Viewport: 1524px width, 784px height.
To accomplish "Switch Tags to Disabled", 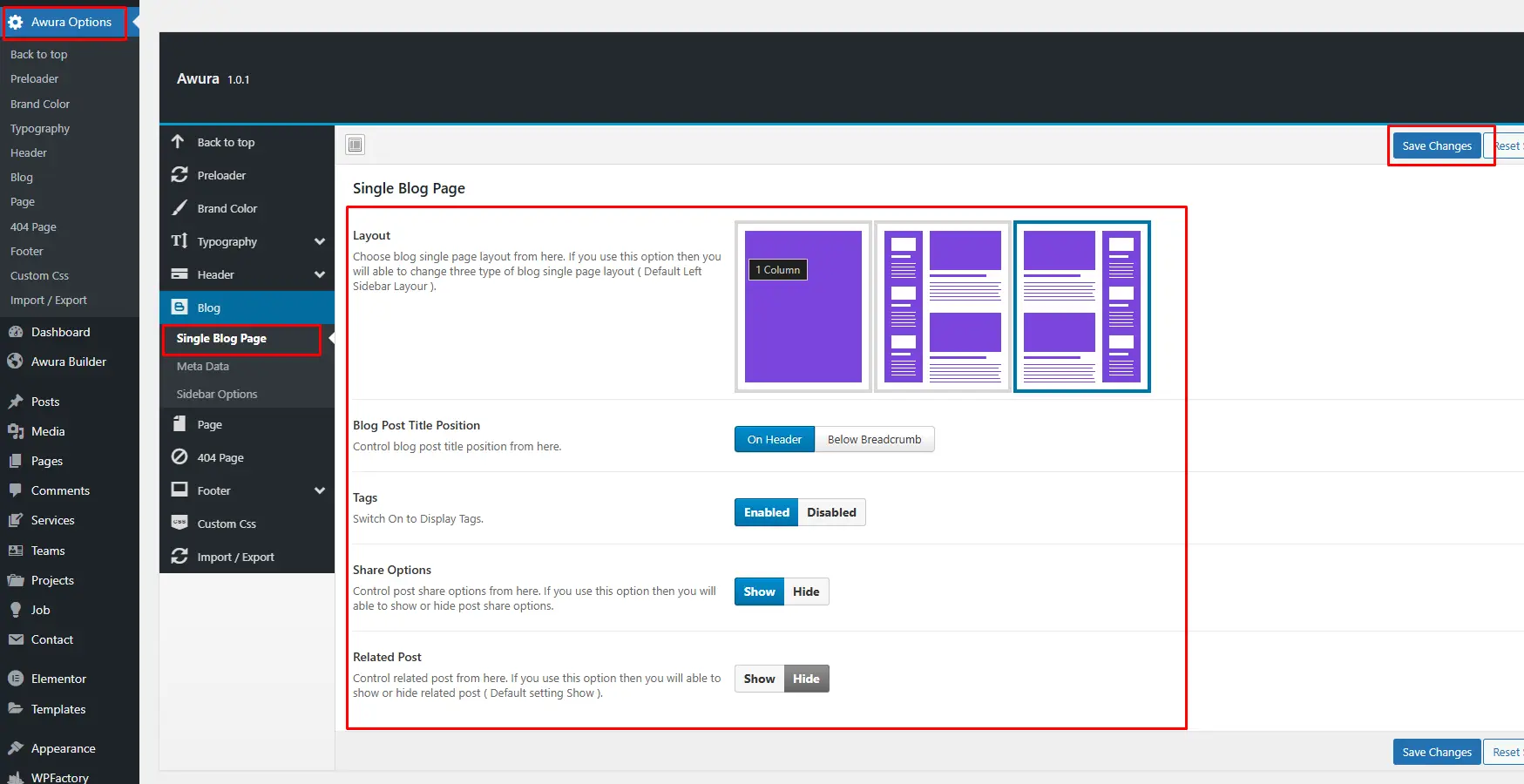I will tap(831, 512).
